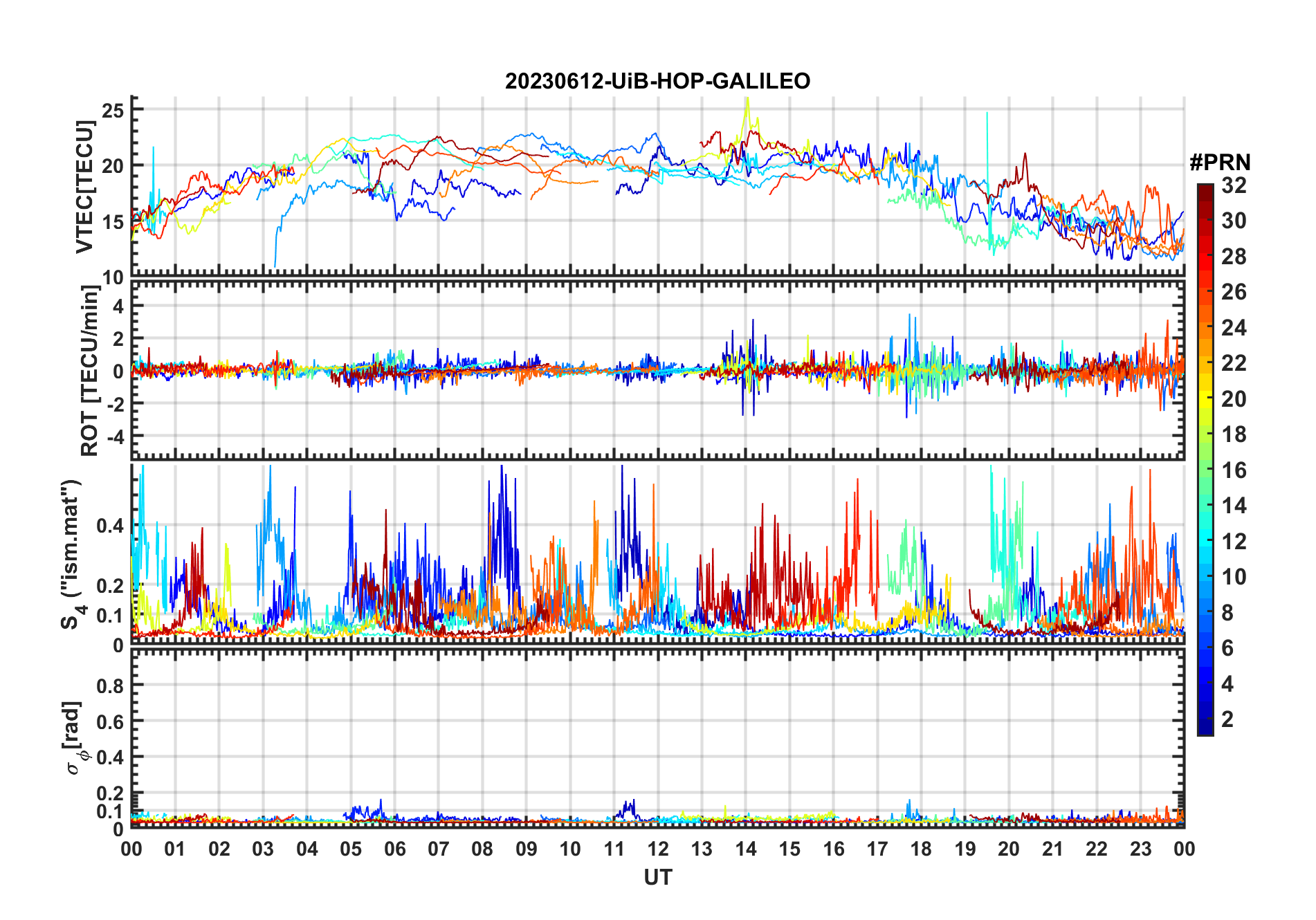Click the plot title 20230612-UiB-HOP-GALILEO
This screenshot has height=920, width=1316.
(x=657, y=81)
